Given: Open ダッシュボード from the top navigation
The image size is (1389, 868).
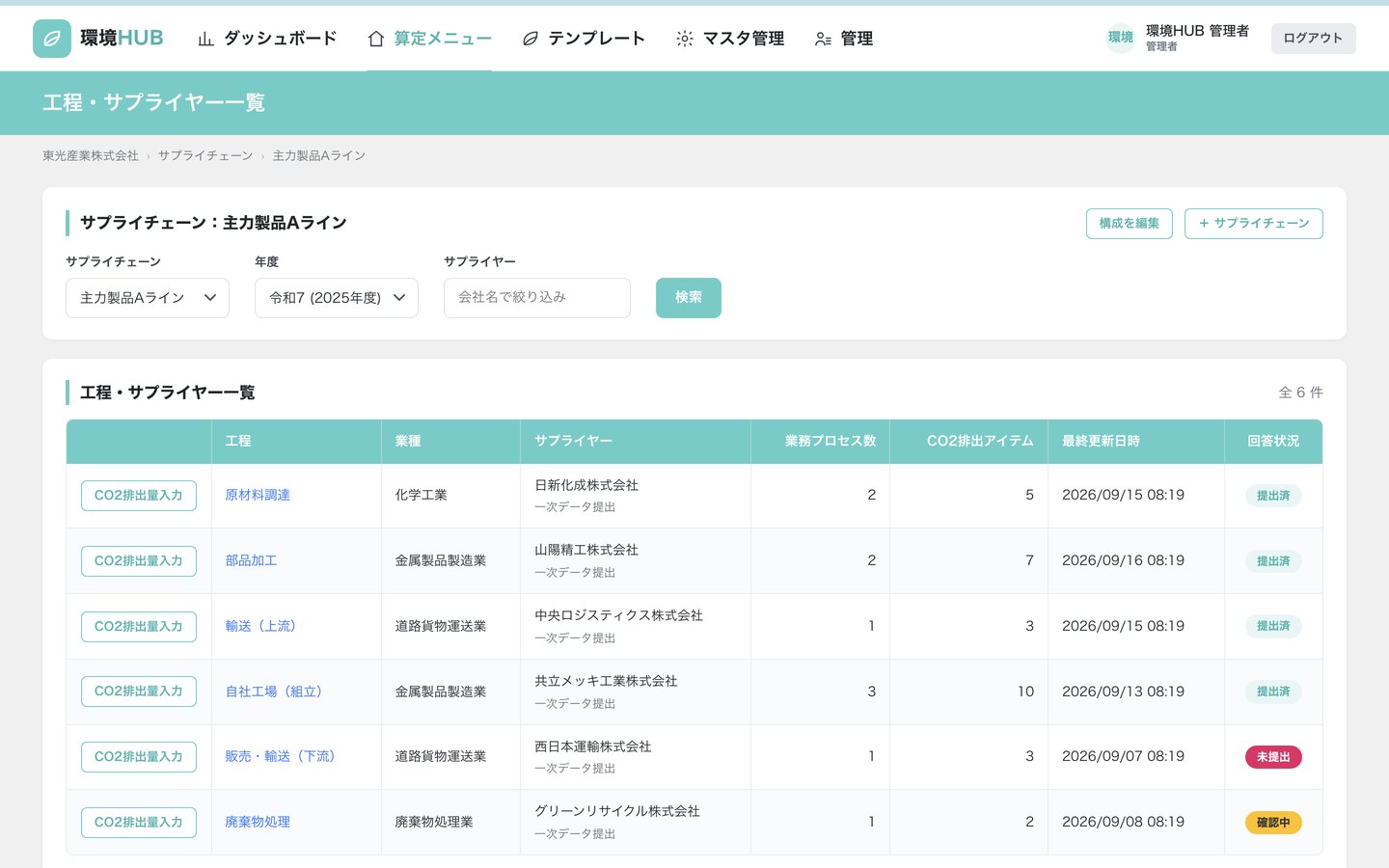Looking at the screenshot, I should coord(267,39).
